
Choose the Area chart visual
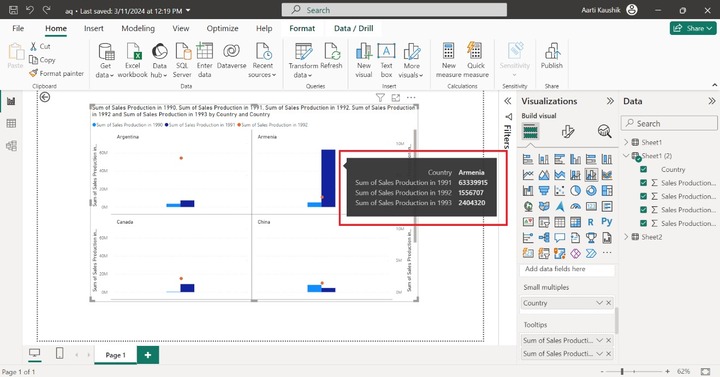click(x=544, y=175)
